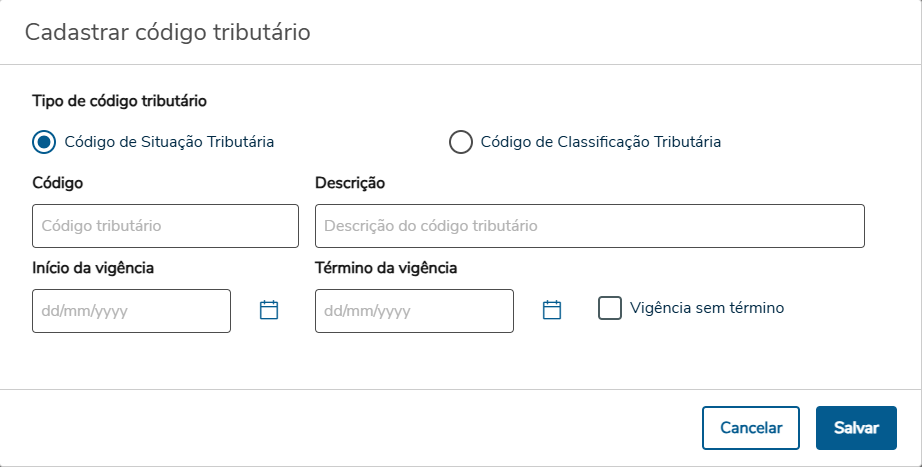Click the Código field label
The width and height of the screenshot is (922, 467).
coord(58,183)
